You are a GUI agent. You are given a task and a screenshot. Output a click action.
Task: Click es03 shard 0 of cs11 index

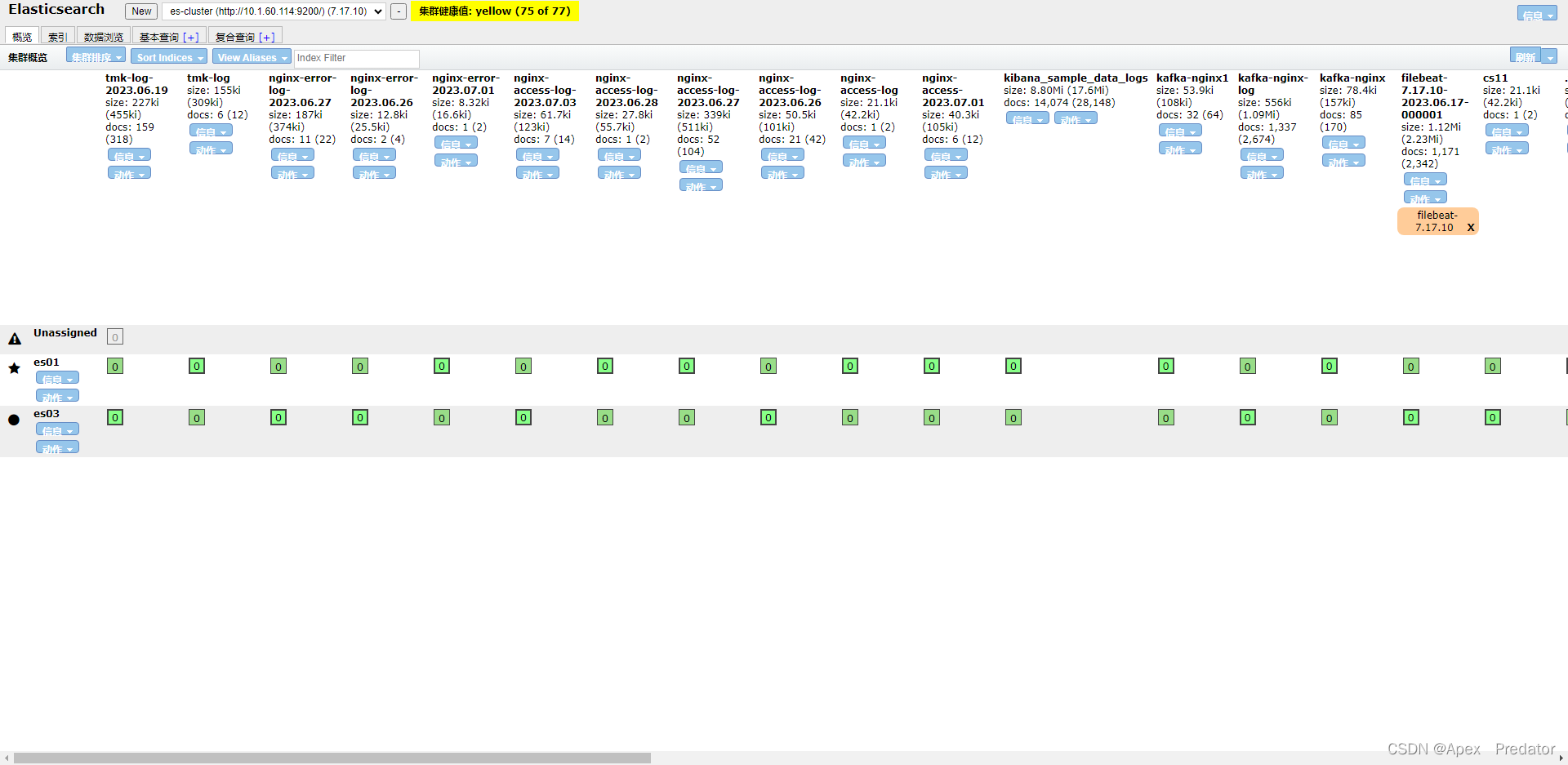[1493, 417]
